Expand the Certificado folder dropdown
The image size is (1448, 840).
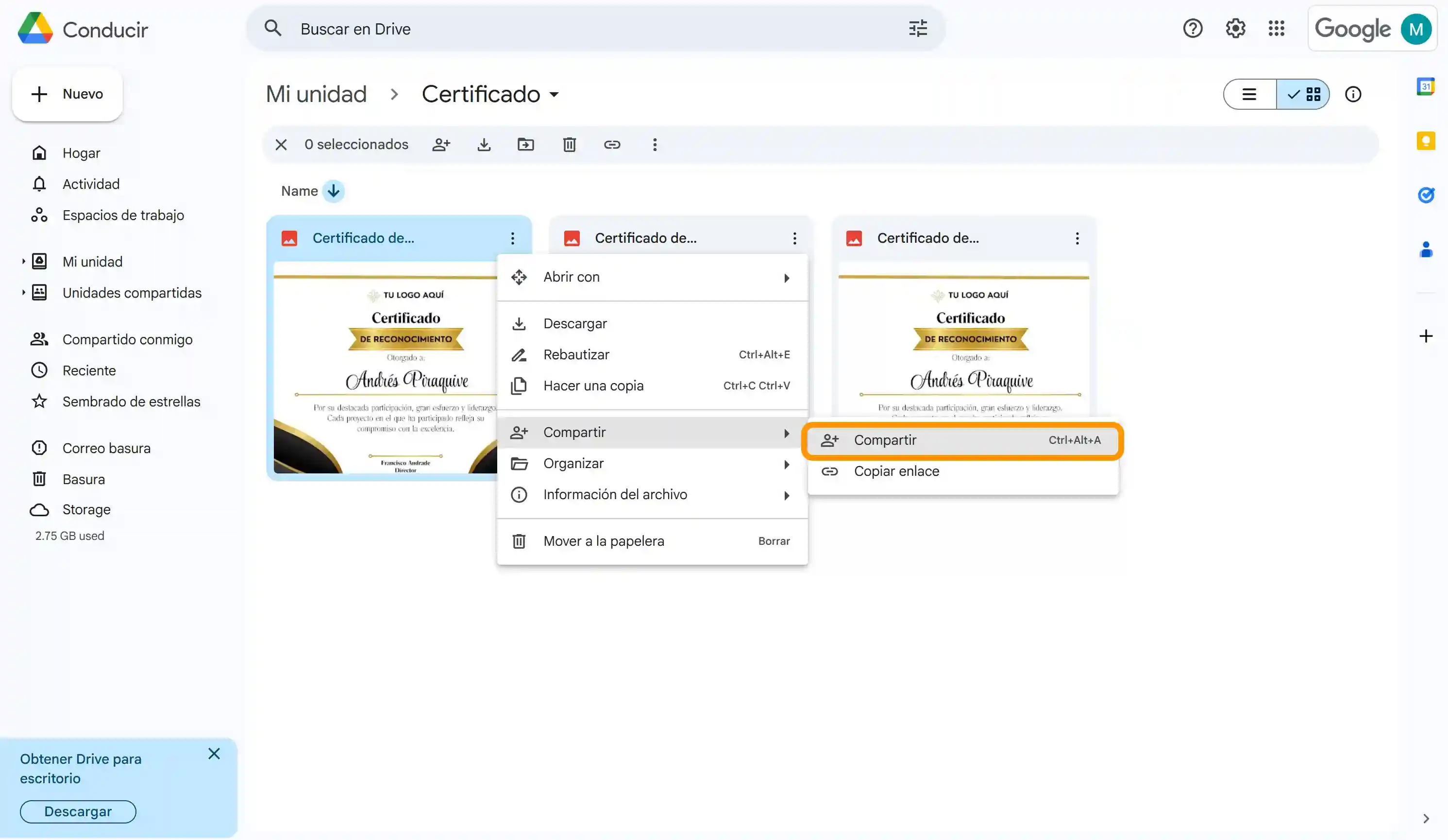point(554,95)
